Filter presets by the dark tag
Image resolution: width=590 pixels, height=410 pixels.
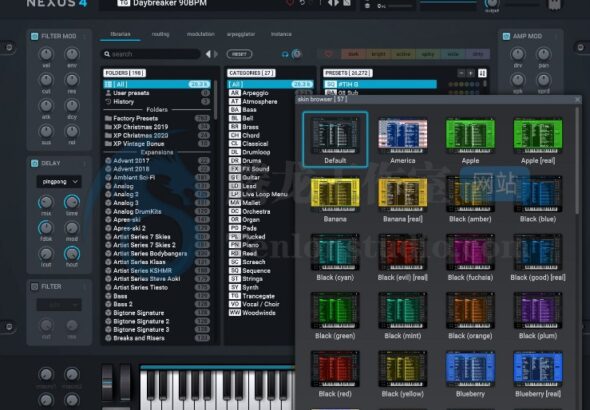pos(353,54)
